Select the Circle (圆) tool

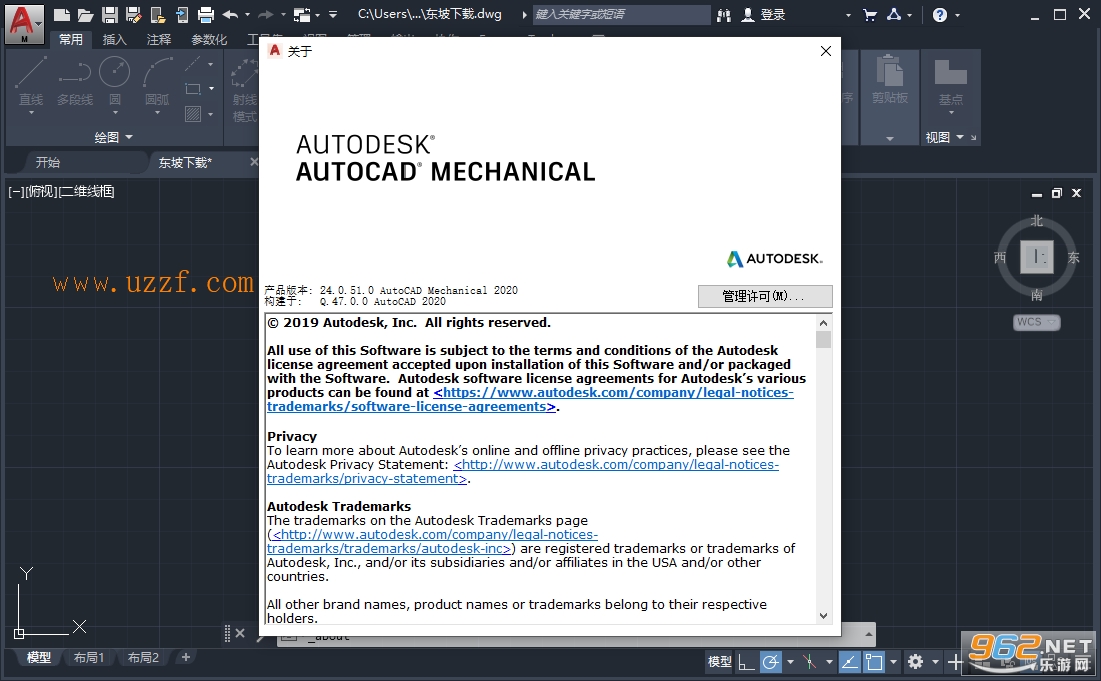point(114,81)
